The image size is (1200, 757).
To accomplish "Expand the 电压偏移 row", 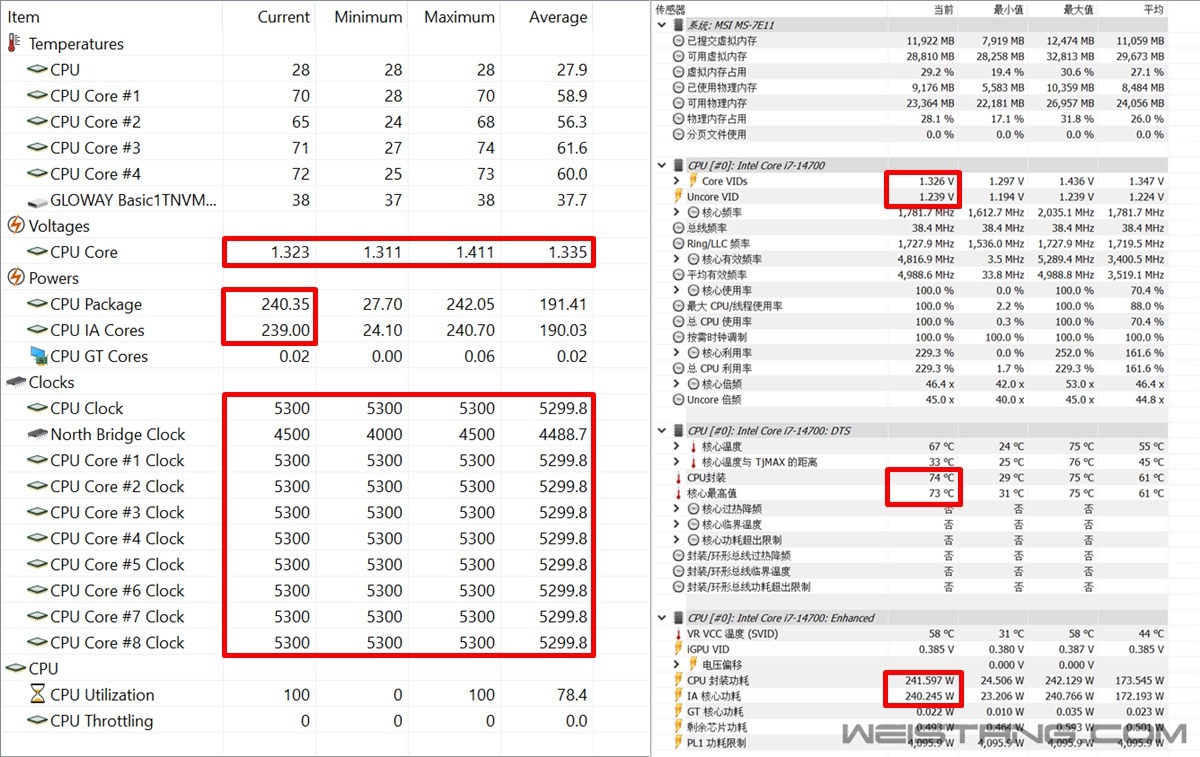I will [x=677, y=665].
